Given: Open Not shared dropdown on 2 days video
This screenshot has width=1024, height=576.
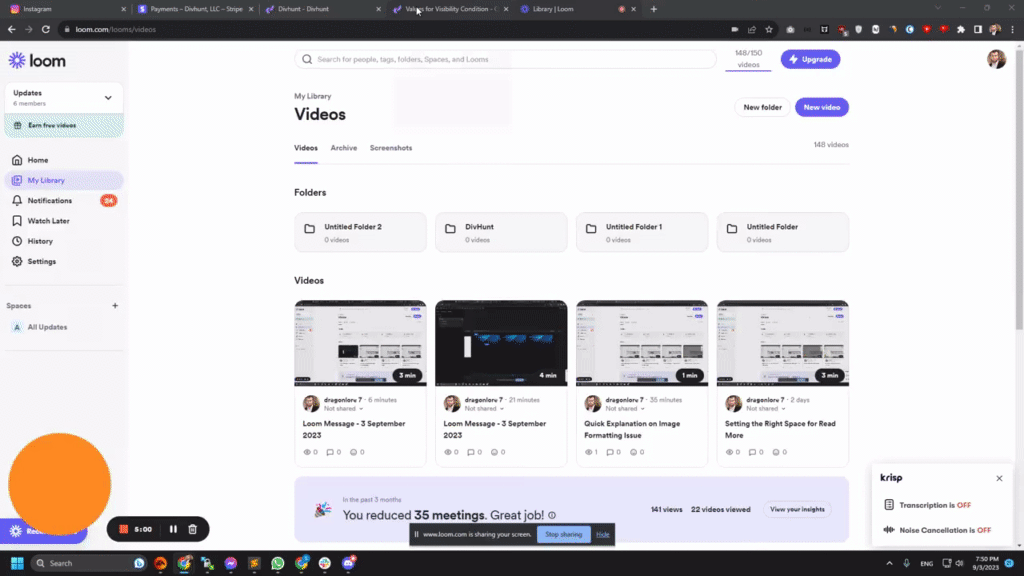Looking at the screenshot, I should (766, 409).
